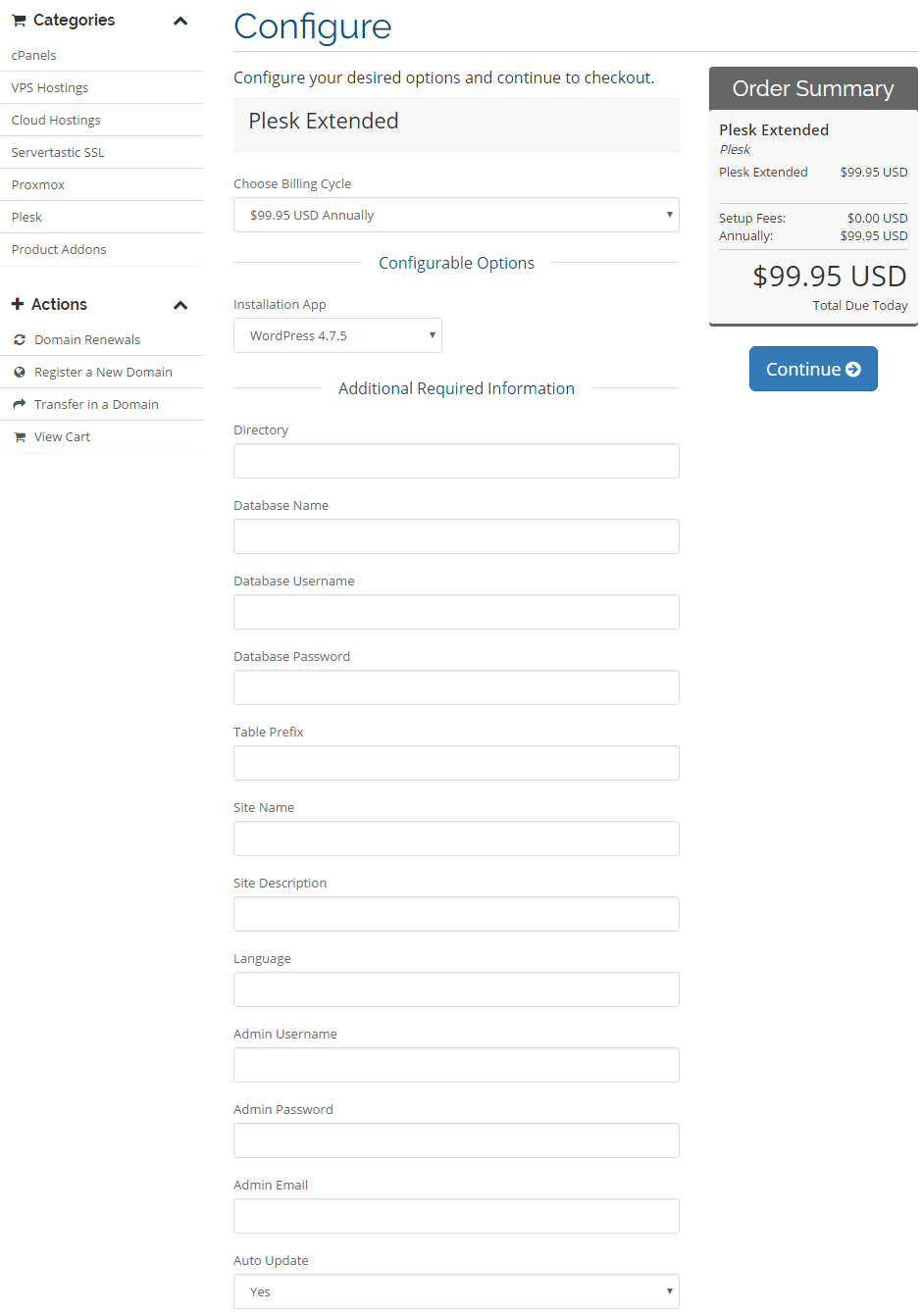Open the VPS Hostings category
Viewport: 922px width, 1316px height.
tap(50, 87)
